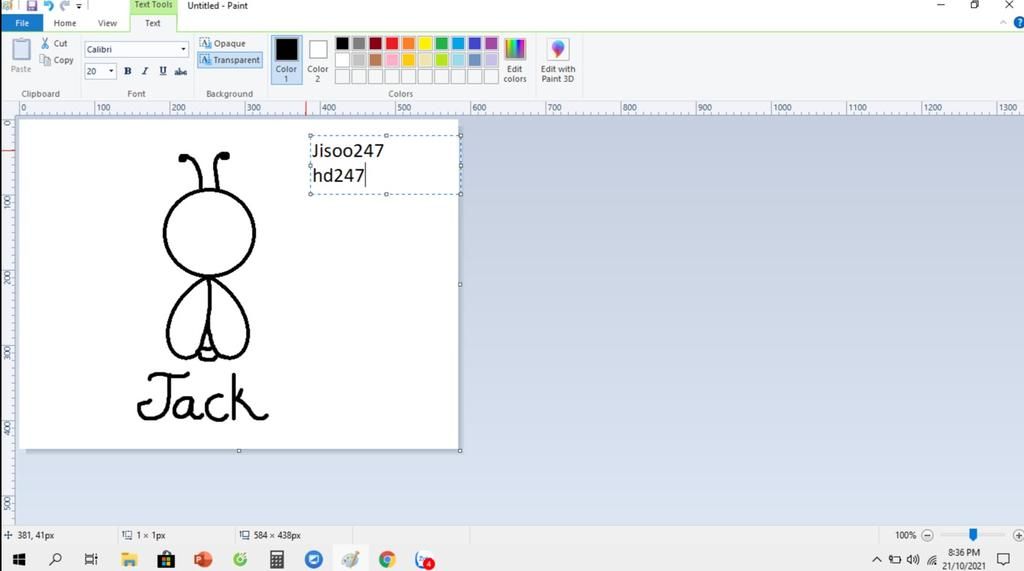Click the zoom slider handle
Image resolution: width=1024 pixels, height=571 pixels.
point(973,535)
